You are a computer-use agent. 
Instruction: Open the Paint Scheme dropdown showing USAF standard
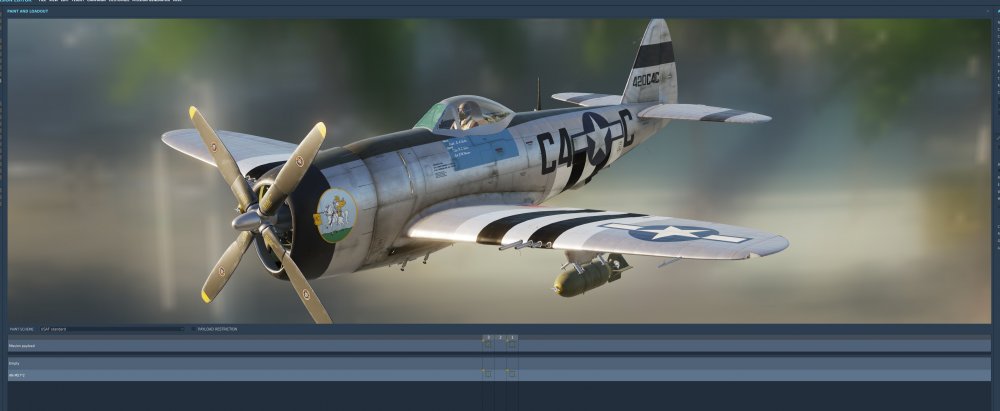pos(112,329)
